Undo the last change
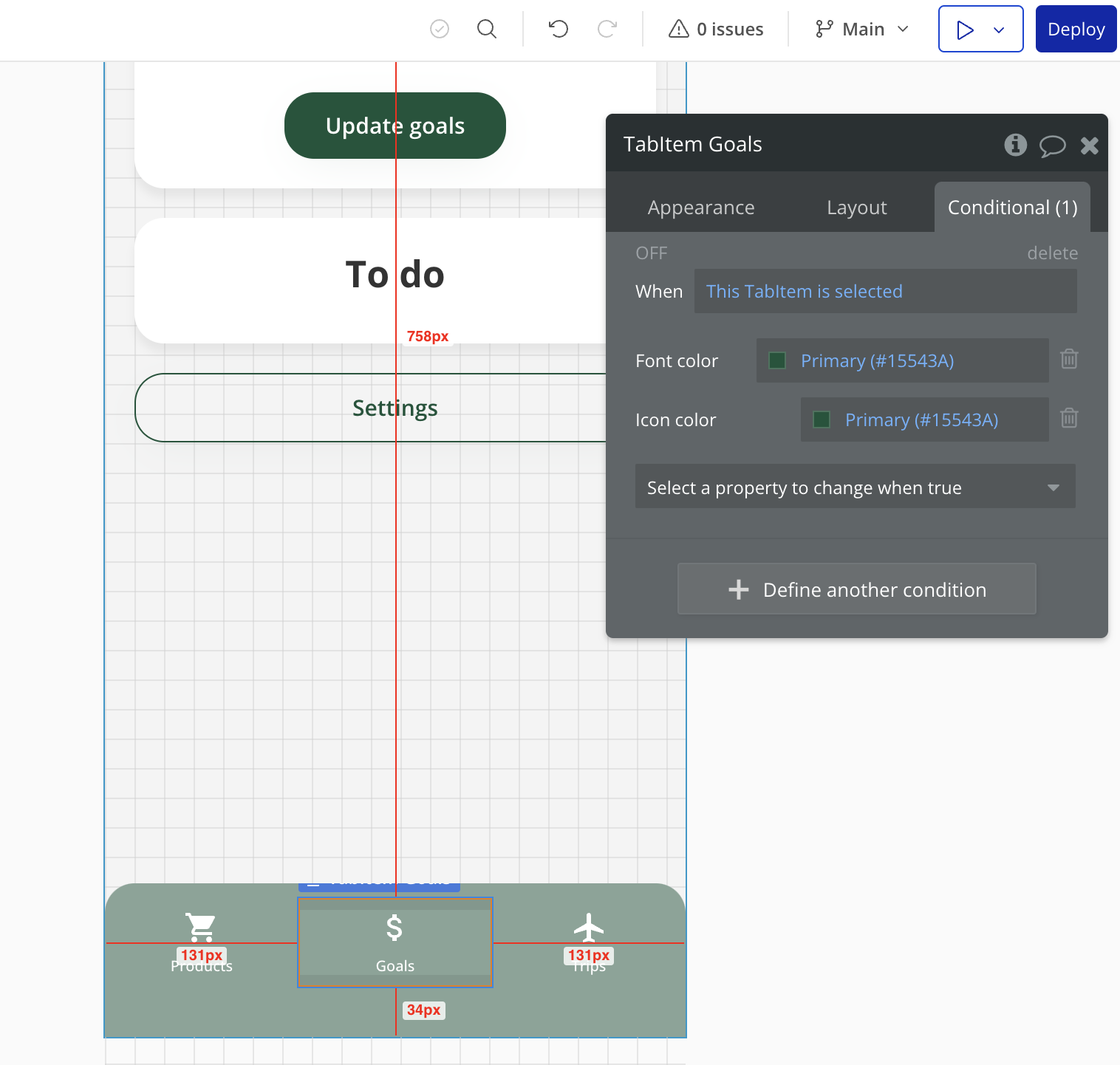Viewport: 1120px width, 1065px height. [x=559, y=29]
